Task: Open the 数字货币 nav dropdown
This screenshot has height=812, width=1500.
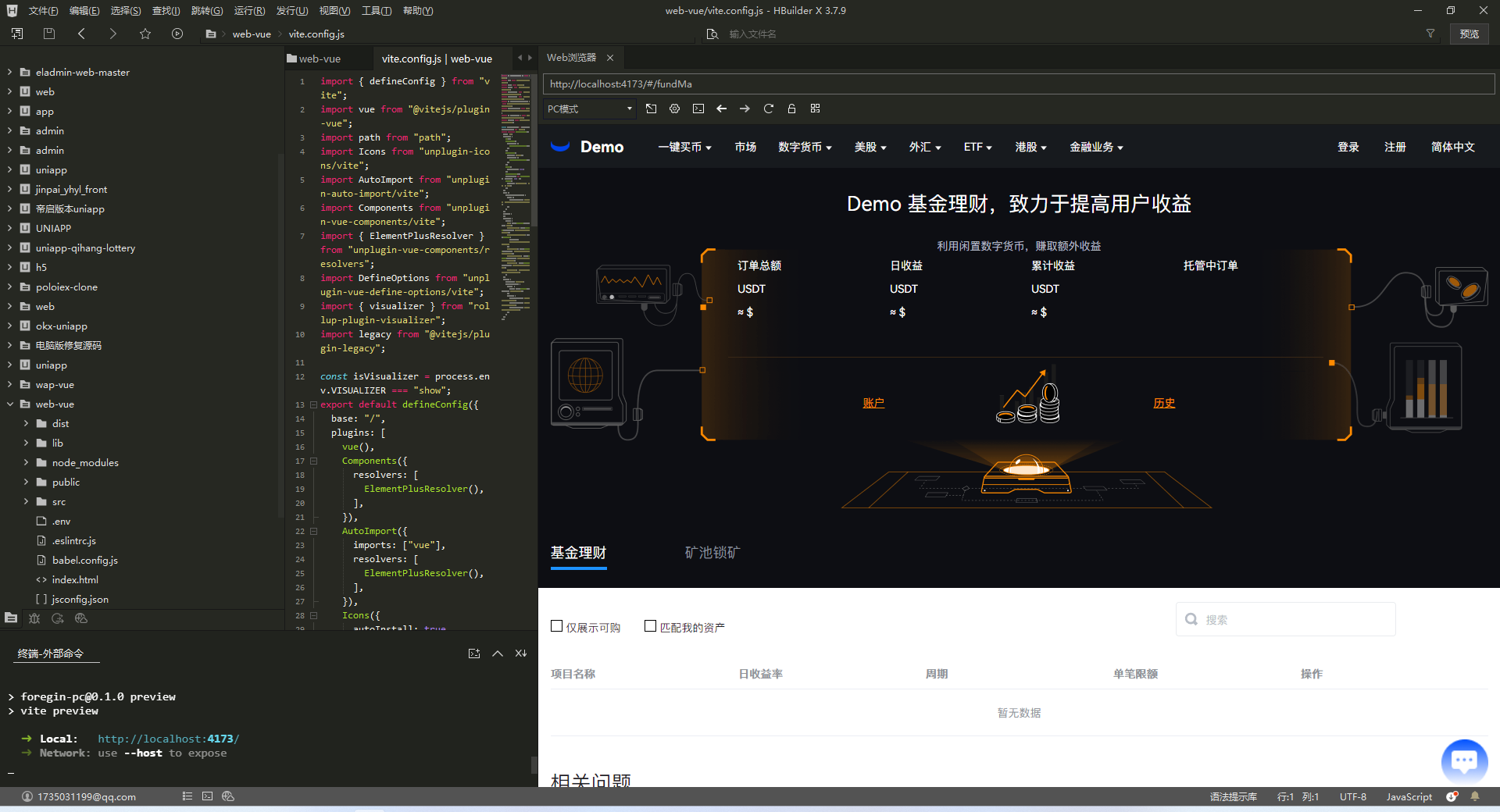Action: coord(805,147)
